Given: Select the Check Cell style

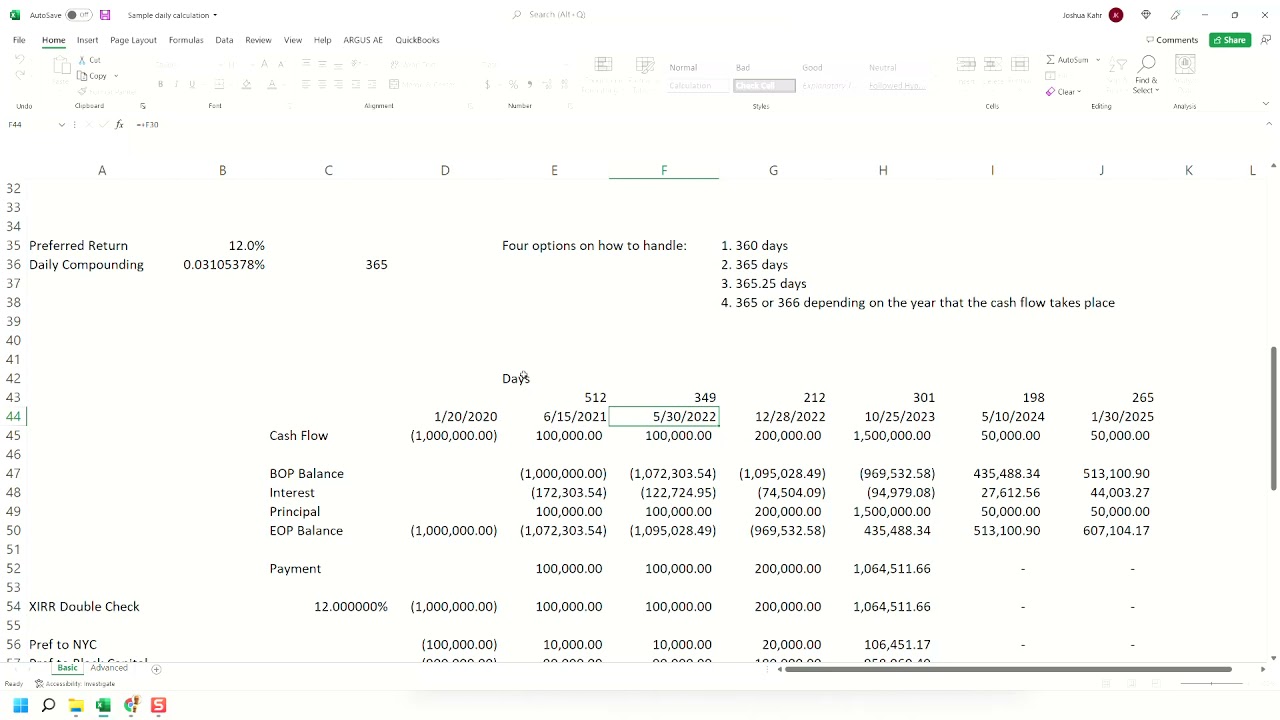Looking at the screenshot, I should (765, 86).
